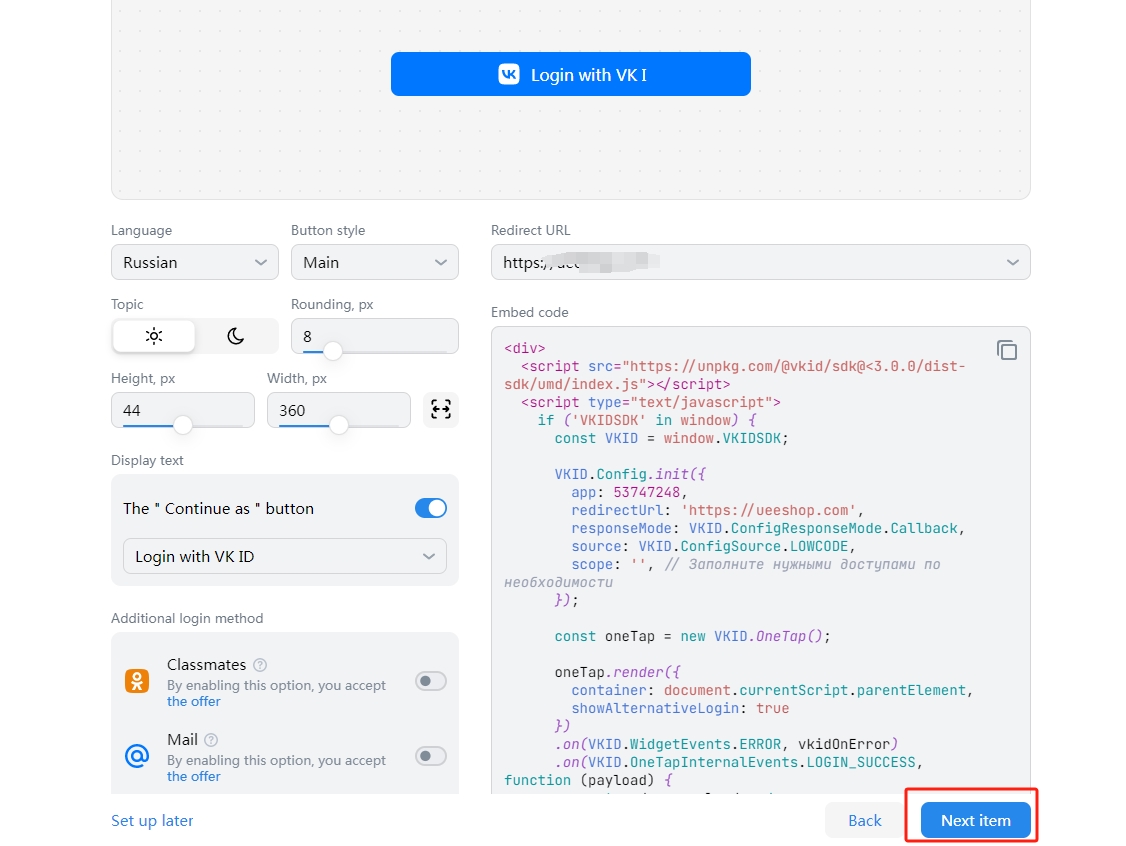Open the Login with VK ID text dropdown
The height and width of the screenshot is (846, 1126).
(x=284, y=557)
